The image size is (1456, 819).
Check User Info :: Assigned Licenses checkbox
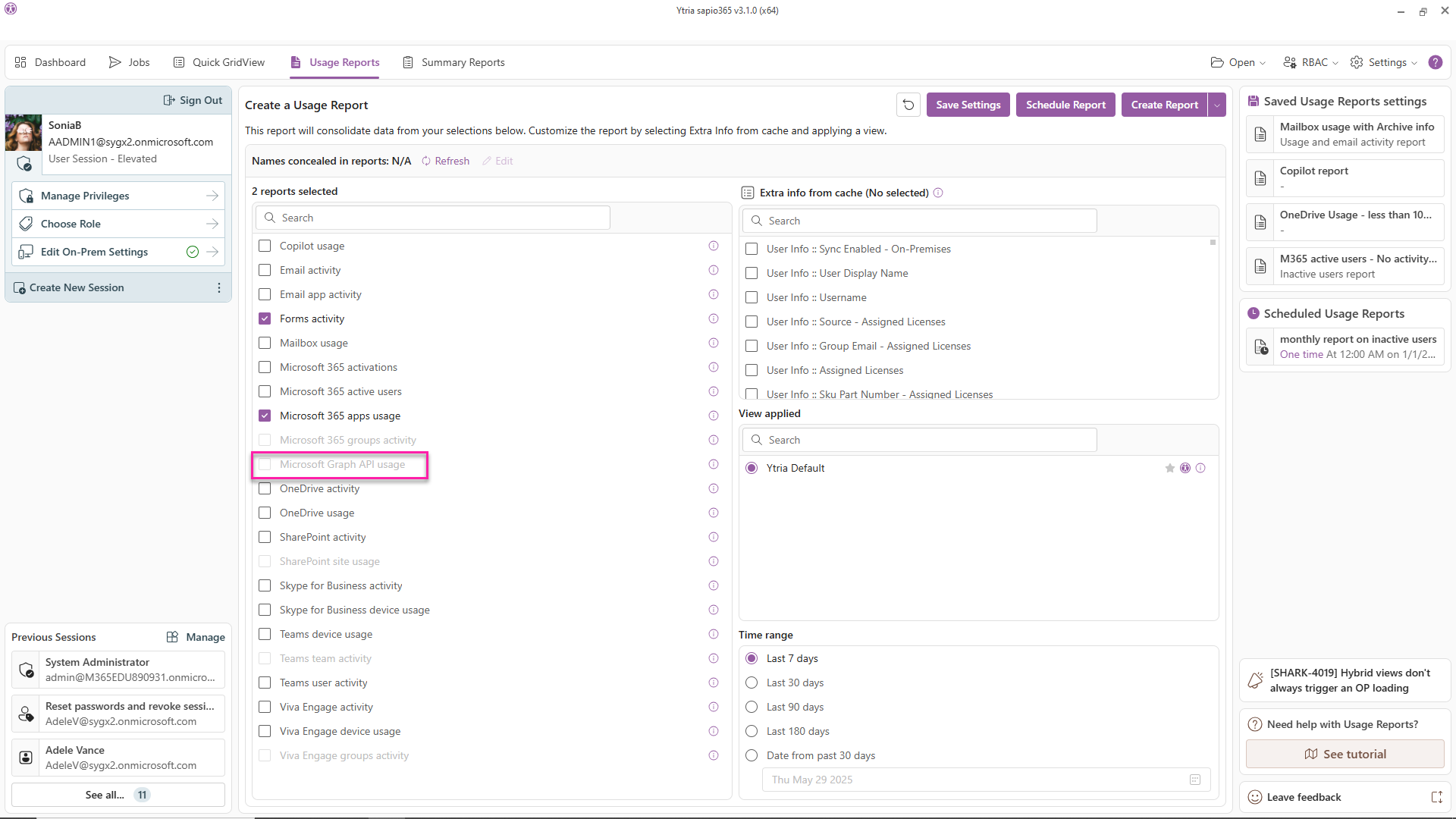coord(752,370)
